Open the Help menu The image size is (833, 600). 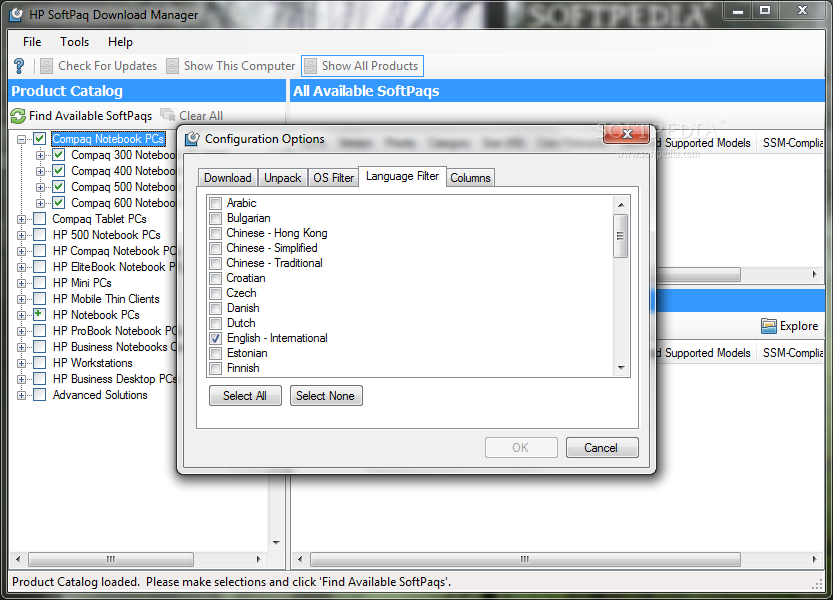coord(120,41)
